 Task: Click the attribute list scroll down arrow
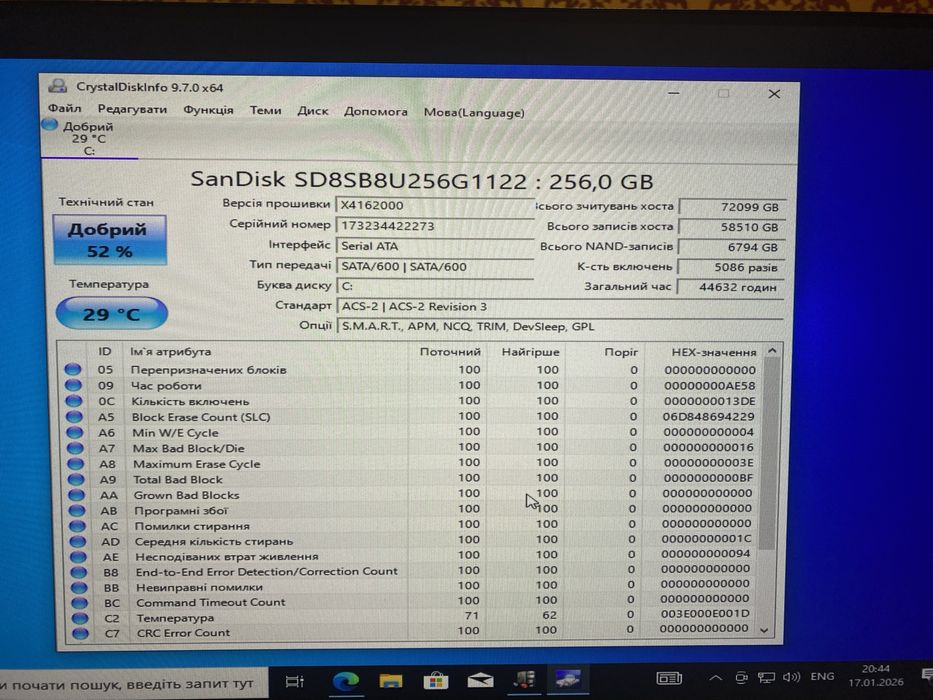(x=765, y=630)
